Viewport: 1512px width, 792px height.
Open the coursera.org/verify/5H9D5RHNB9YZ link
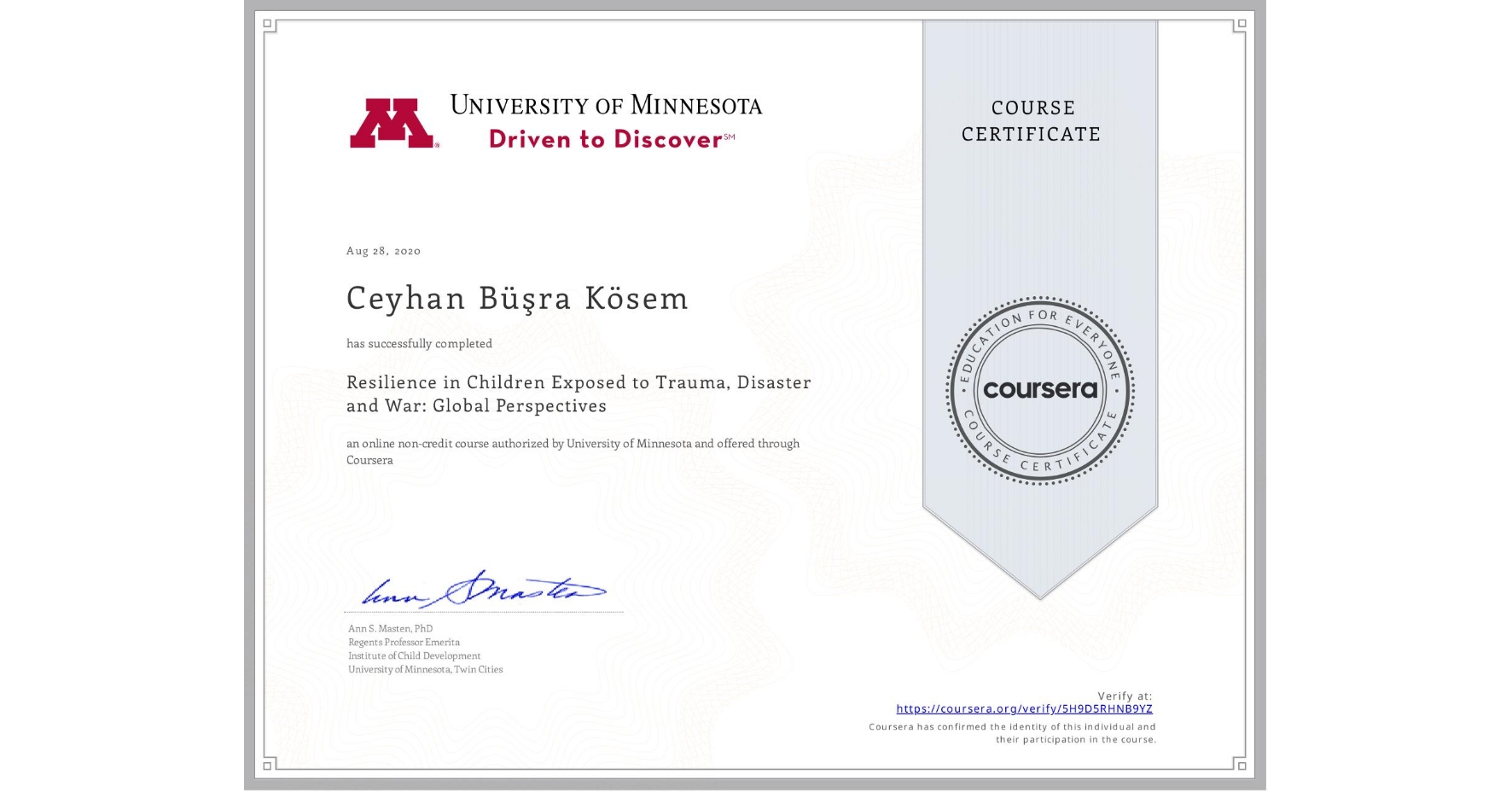click(x=1023, y=708)
